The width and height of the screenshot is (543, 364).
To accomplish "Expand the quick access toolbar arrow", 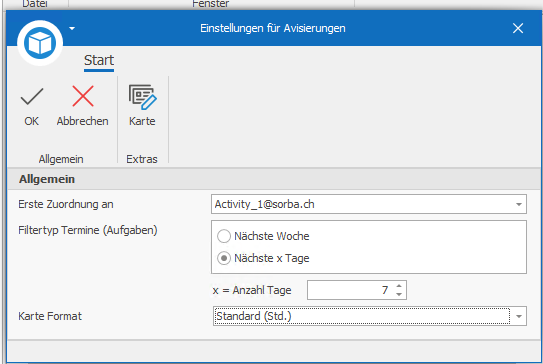I will tap(72, 28).
